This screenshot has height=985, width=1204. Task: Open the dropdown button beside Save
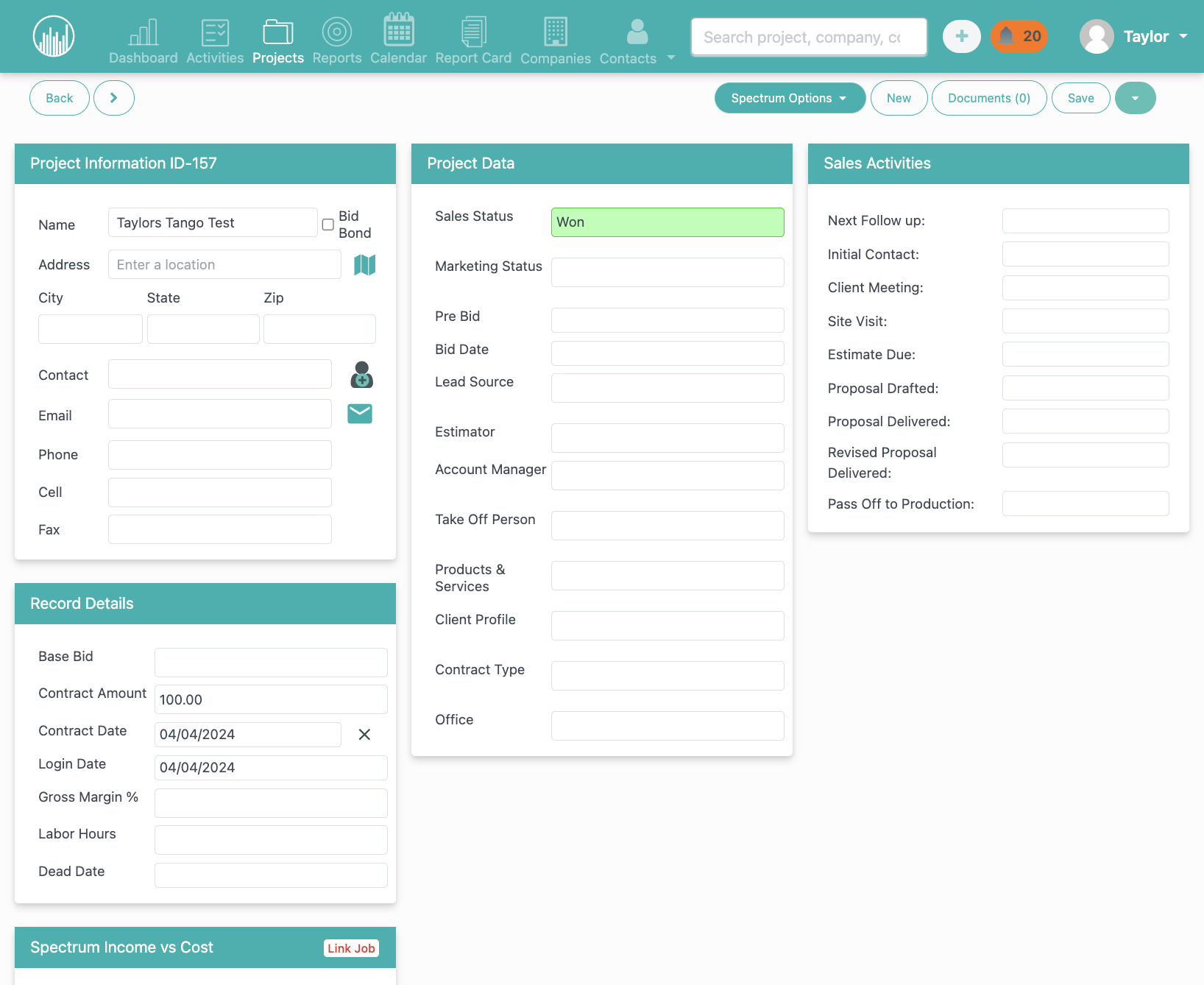(1136, 98)
